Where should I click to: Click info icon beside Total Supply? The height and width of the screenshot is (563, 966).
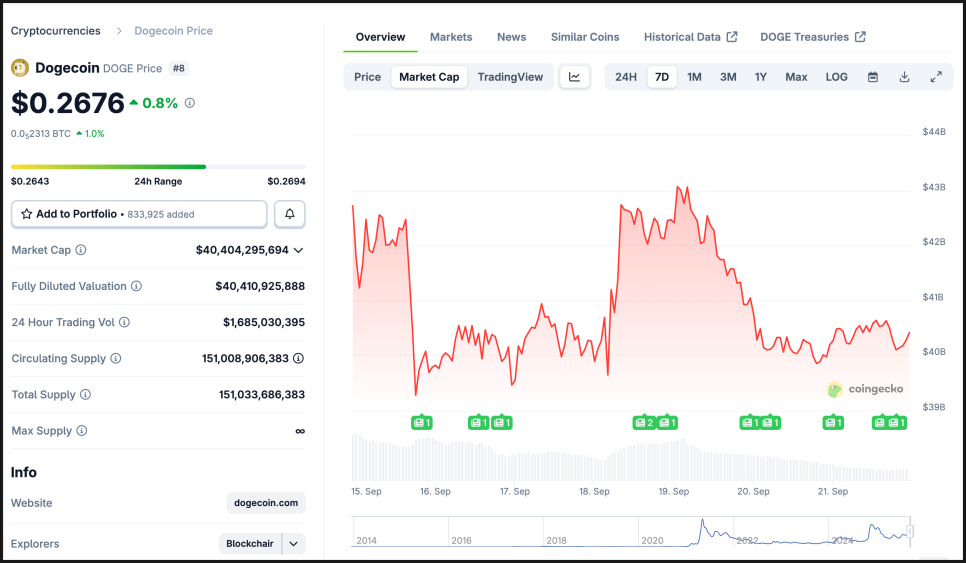point(86,394)
